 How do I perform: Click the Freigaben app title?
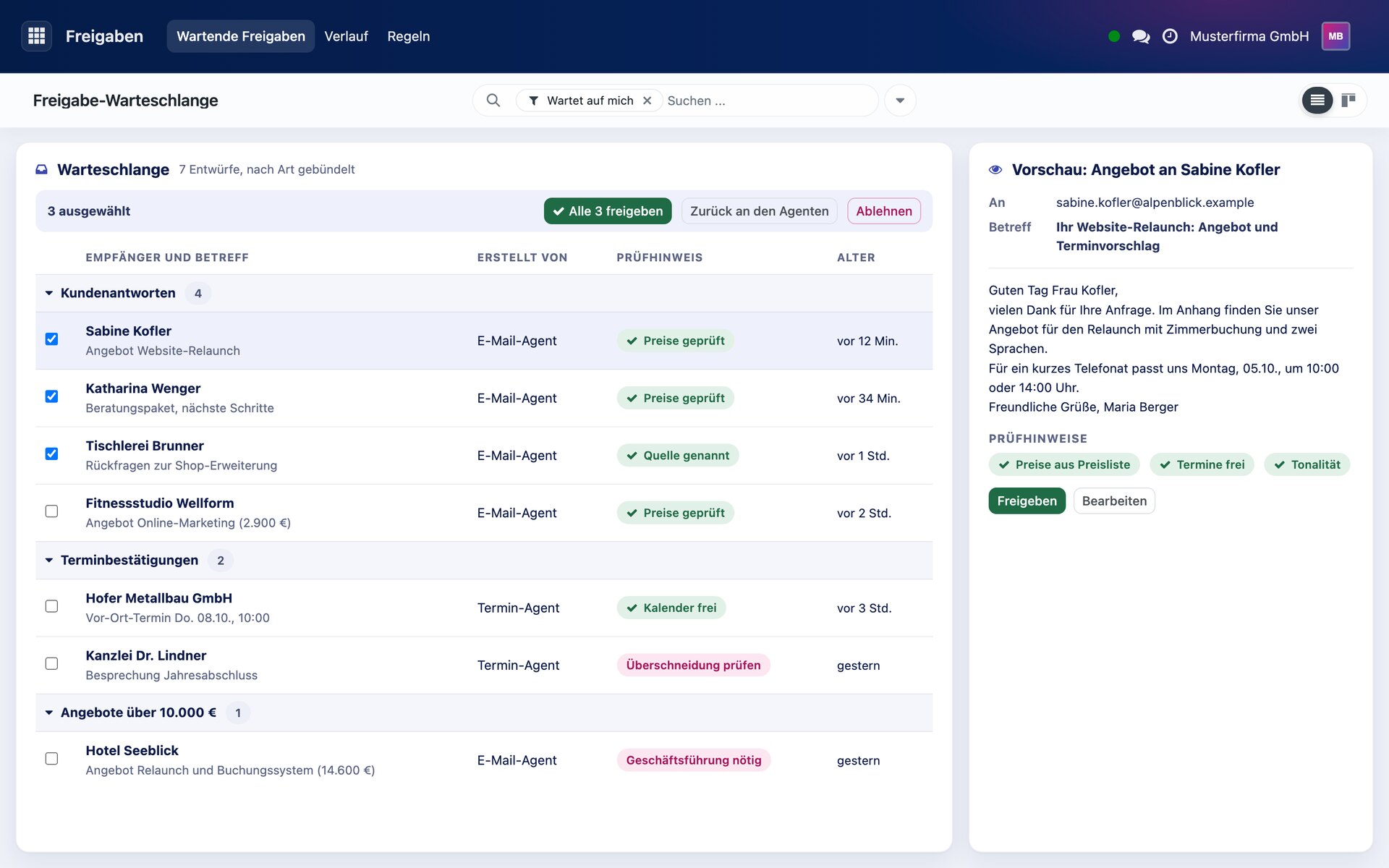click(104, 36)
